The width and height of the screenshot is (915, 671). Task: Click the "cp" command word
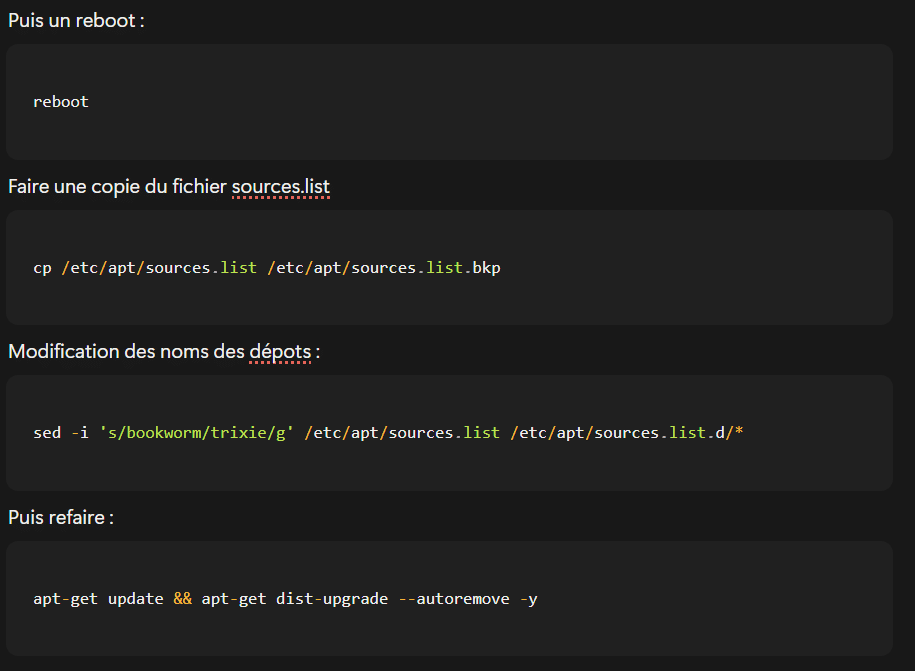[x=42, y=268]
